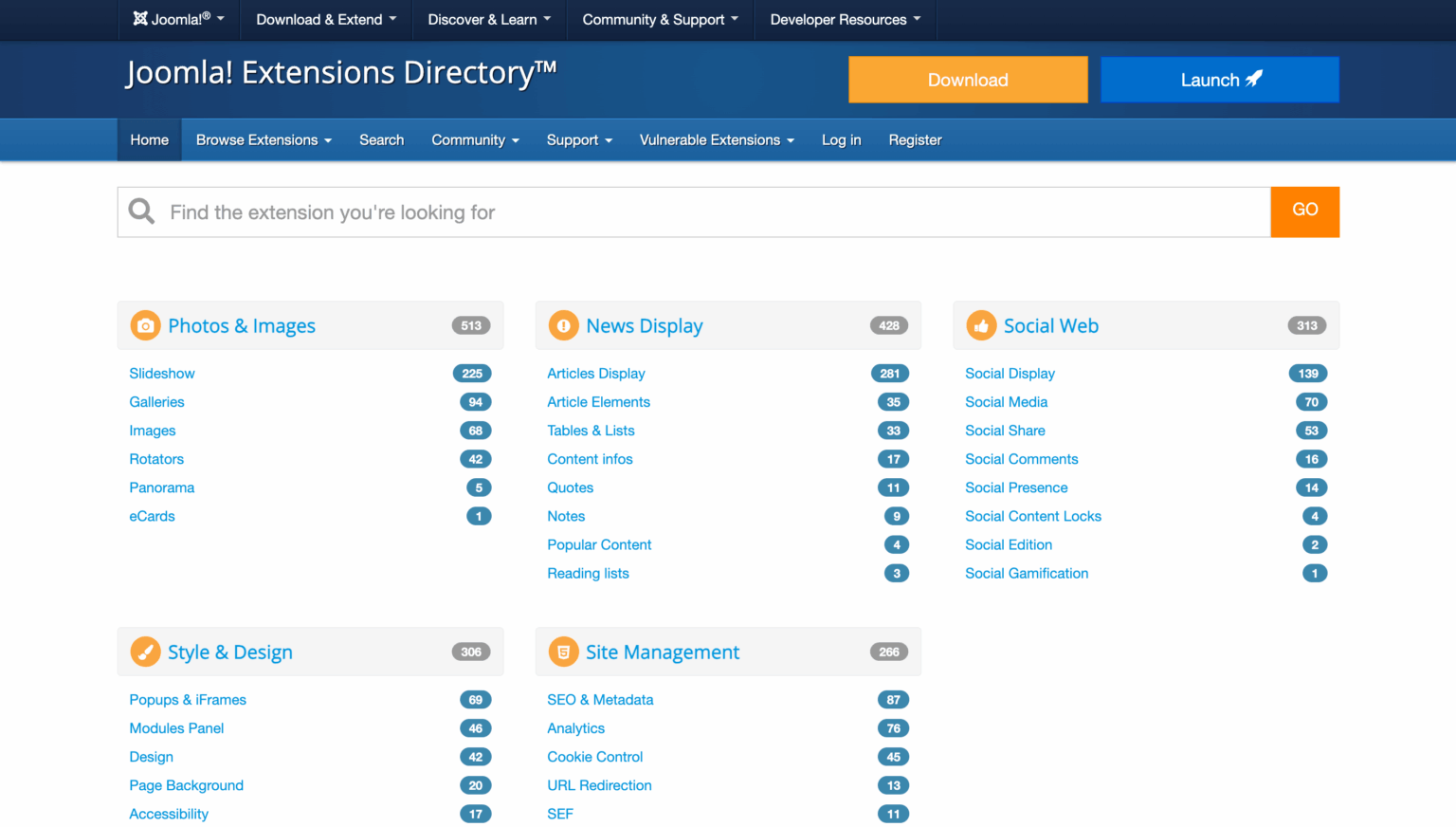Click the thumbs-up icon for Social Web
This screenshot has height=827, width=1456.
[x=982, y=325]
